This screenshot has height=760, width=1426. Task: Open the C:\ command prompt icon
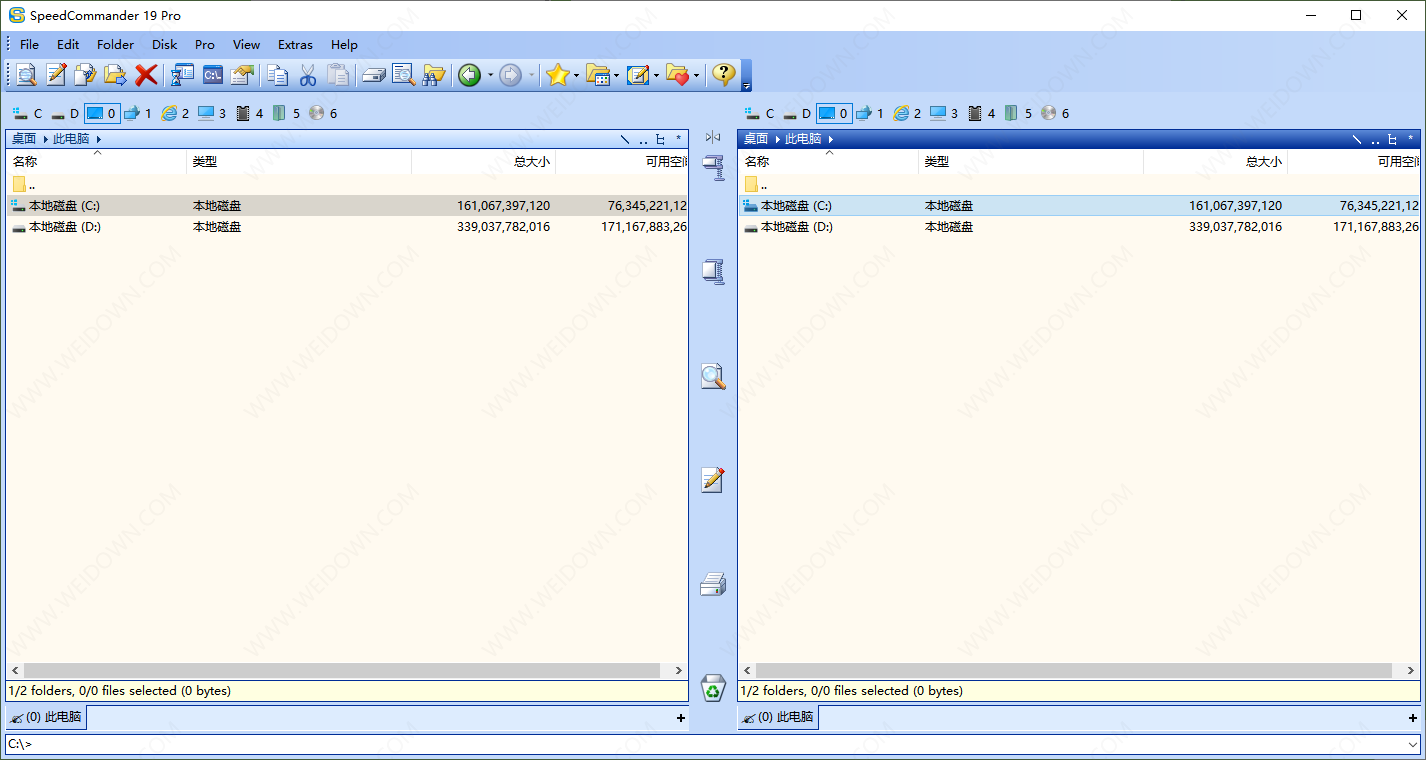coord(213,75)
